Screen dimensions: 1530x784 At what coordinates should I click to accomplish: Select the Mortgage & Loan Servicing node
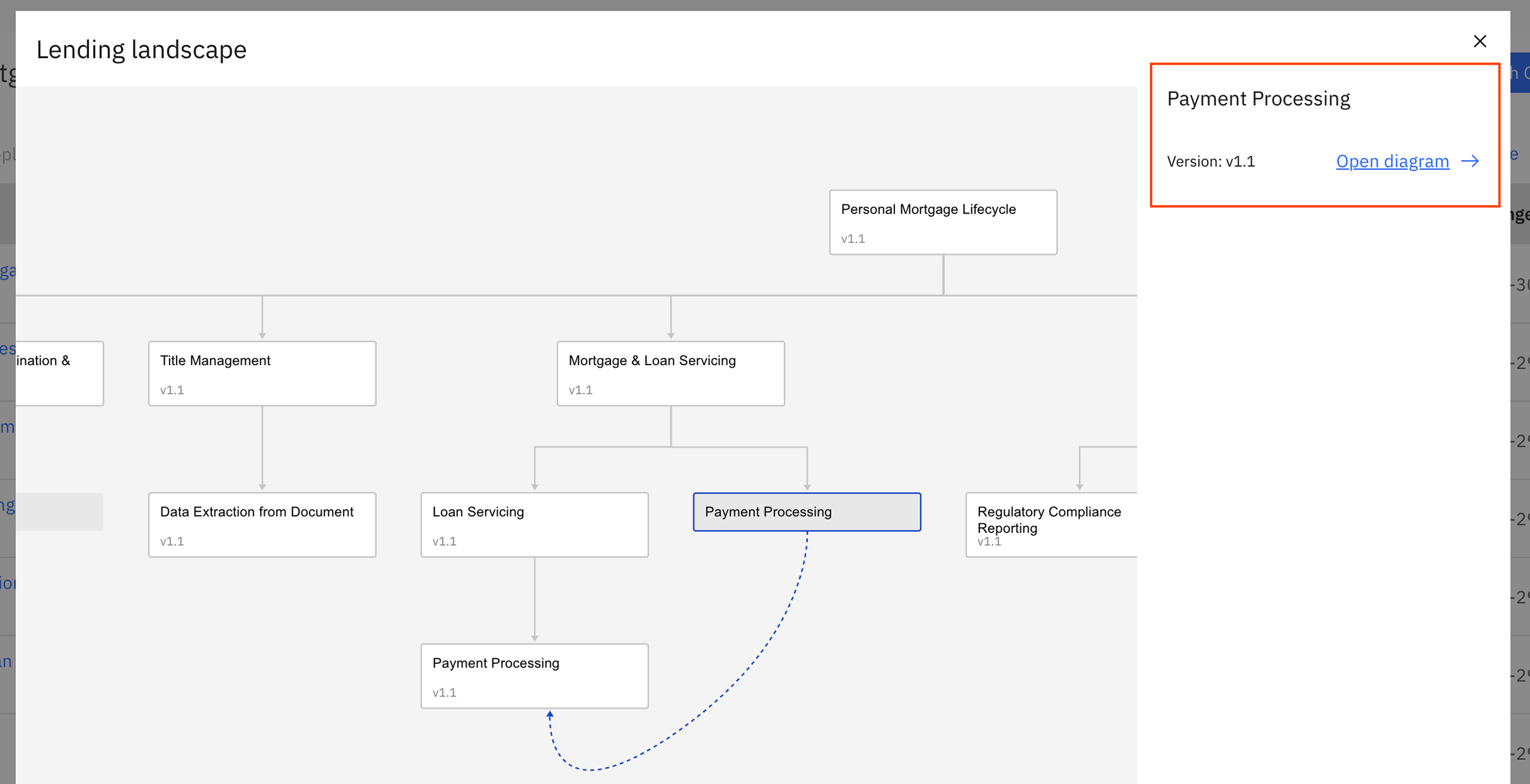pos(671,373)
